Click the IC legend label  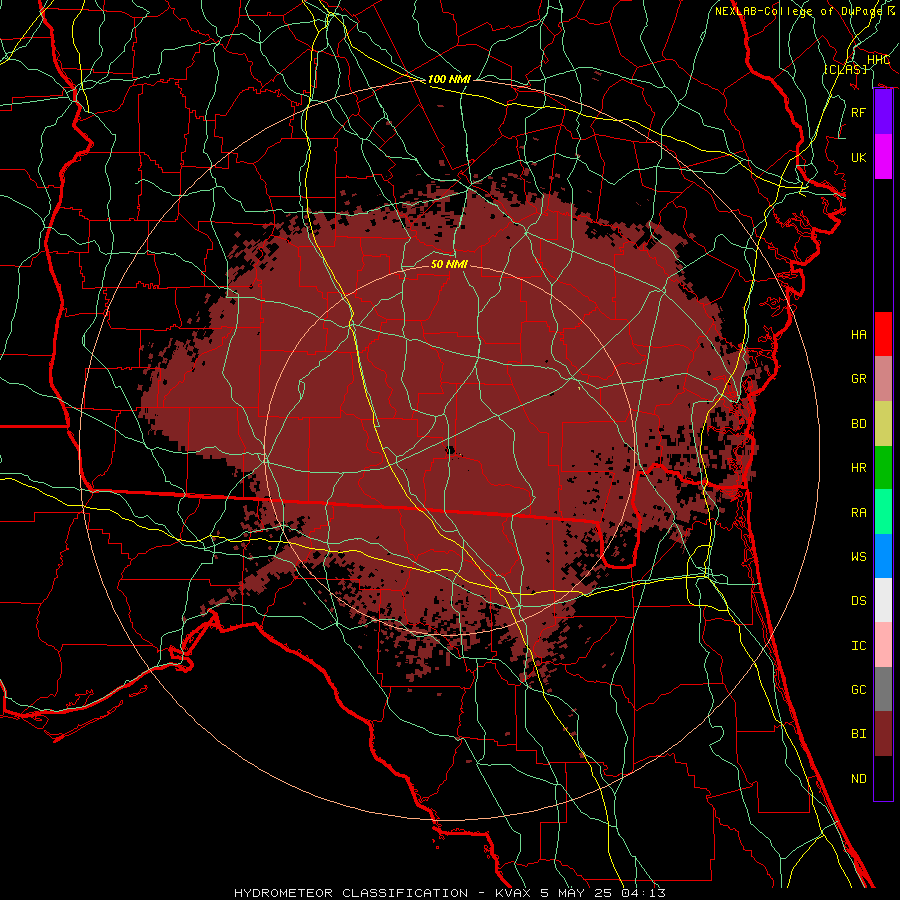[x=859, y=645]
